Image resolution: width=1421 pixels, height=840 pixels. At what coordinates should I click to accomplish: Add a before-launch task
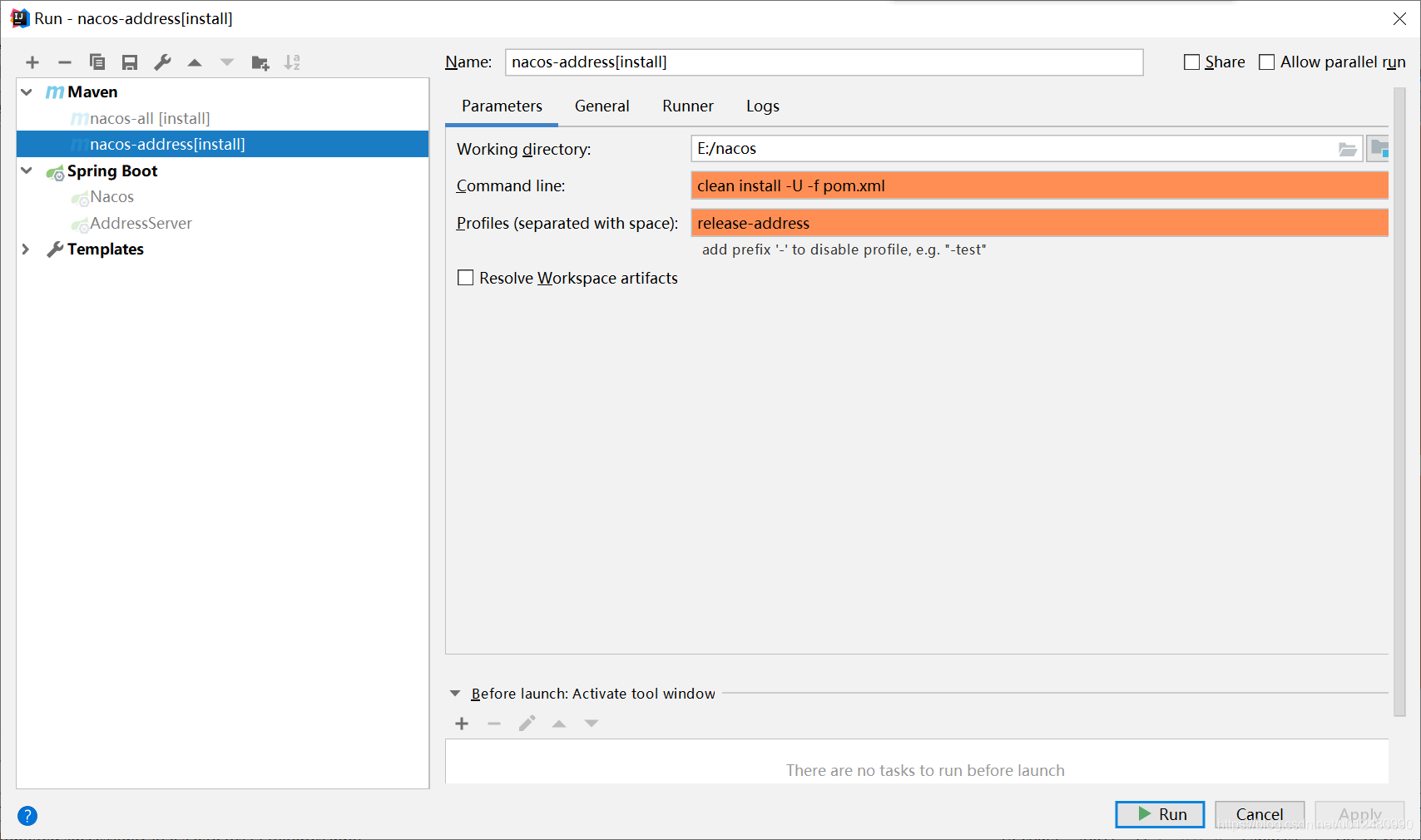click(x=462, y=724)
